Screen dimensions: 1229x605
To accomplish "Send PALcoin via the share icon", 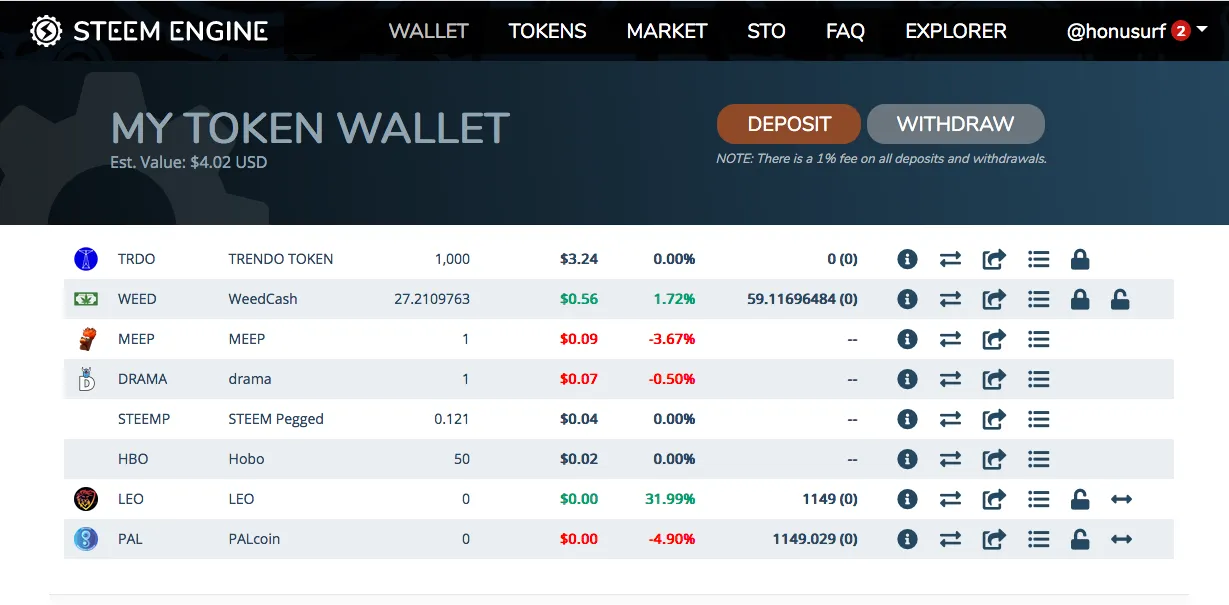I will (994, 539).
